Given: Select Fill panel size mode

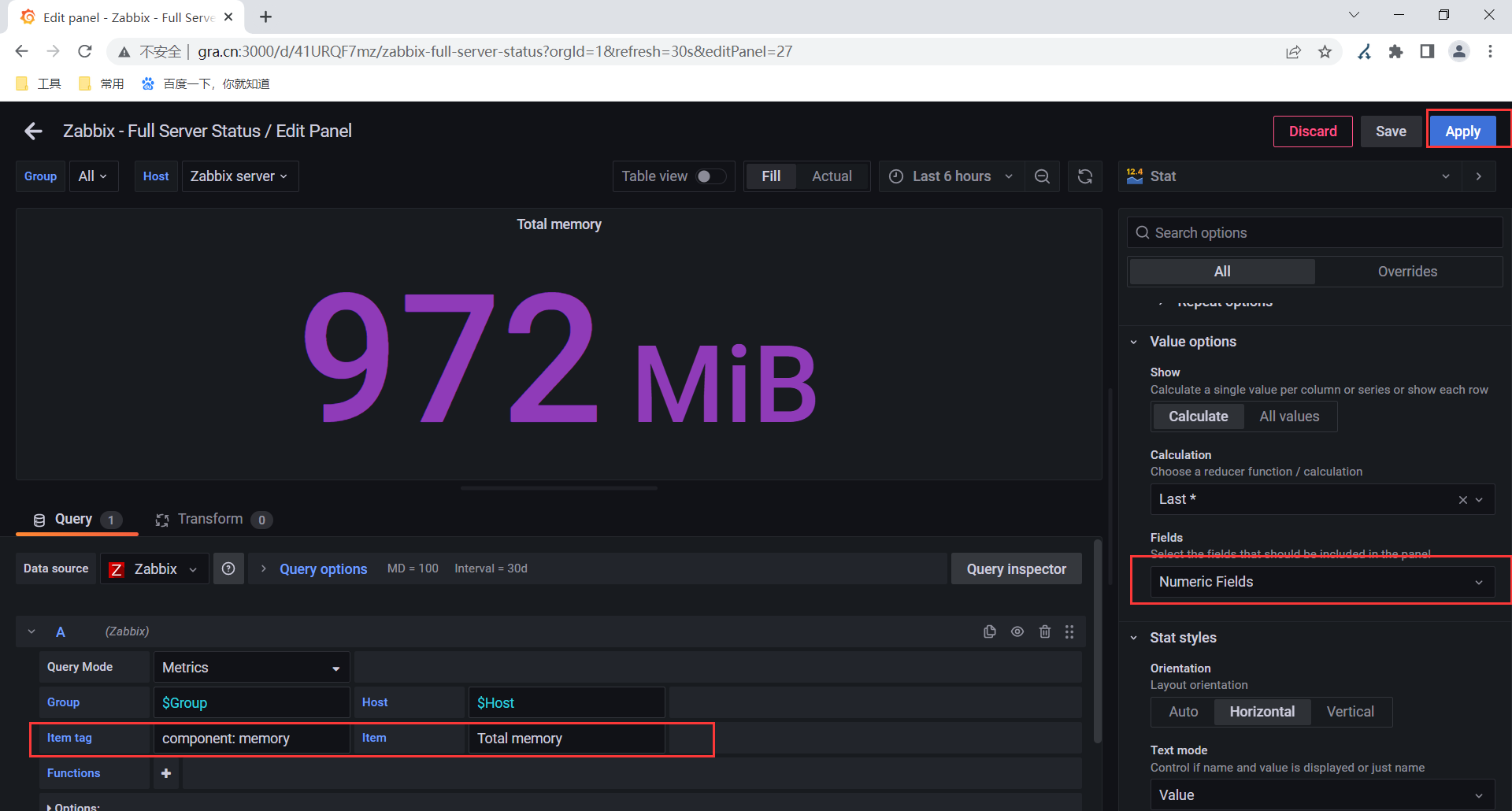Looking at the screenshot, I should (x=771, y=176).
